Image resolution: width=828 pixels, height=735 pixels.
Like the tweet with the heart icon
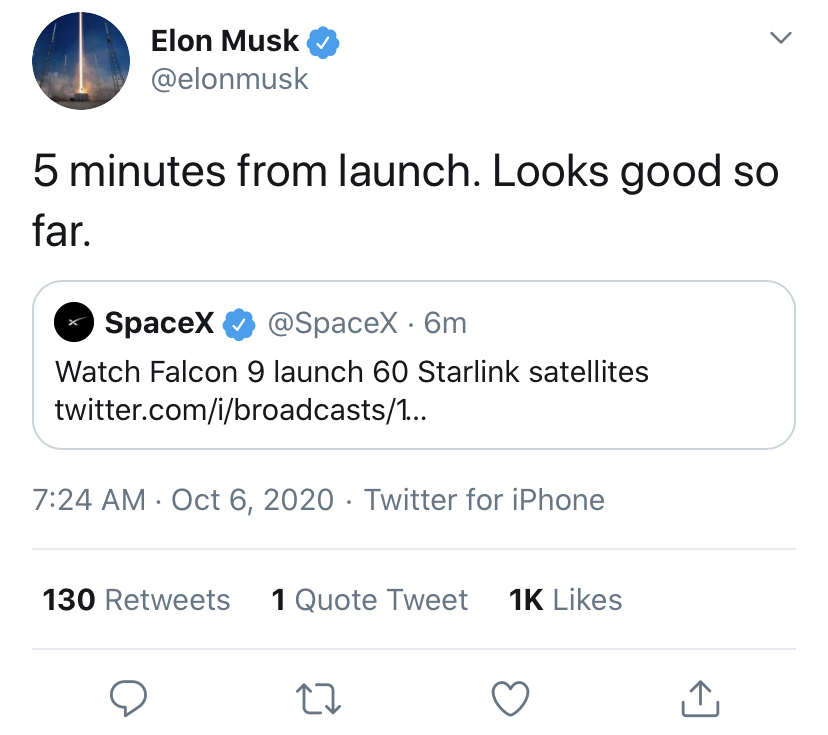click(511, 698)
